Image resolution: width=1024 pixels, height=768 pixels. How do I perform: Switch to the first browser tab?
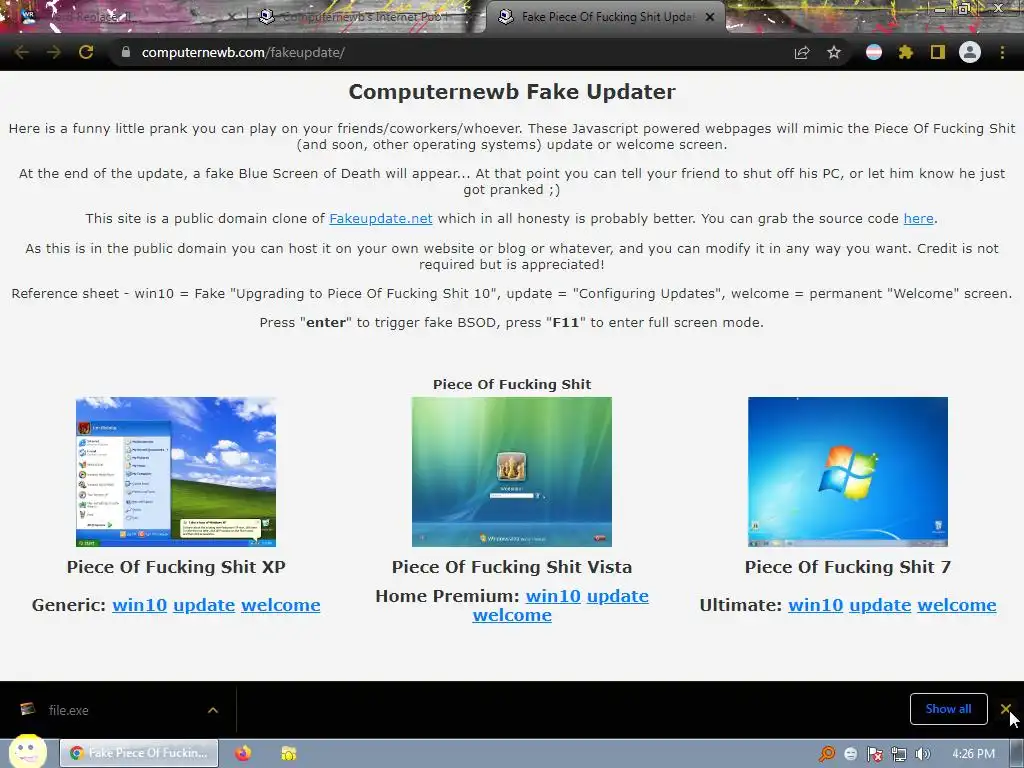click(x=124, y=17)
